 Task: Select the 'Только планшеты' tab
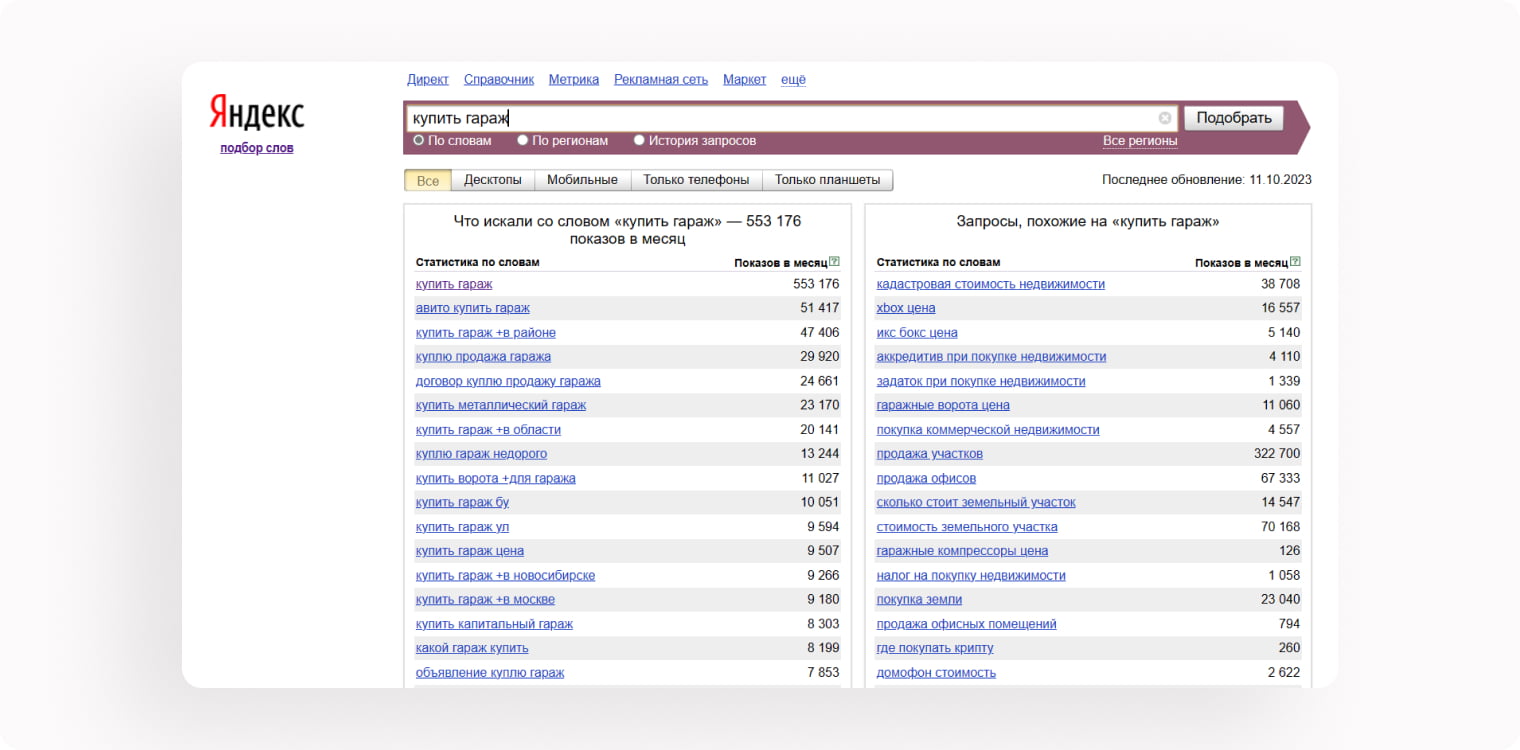pos(827,180)
